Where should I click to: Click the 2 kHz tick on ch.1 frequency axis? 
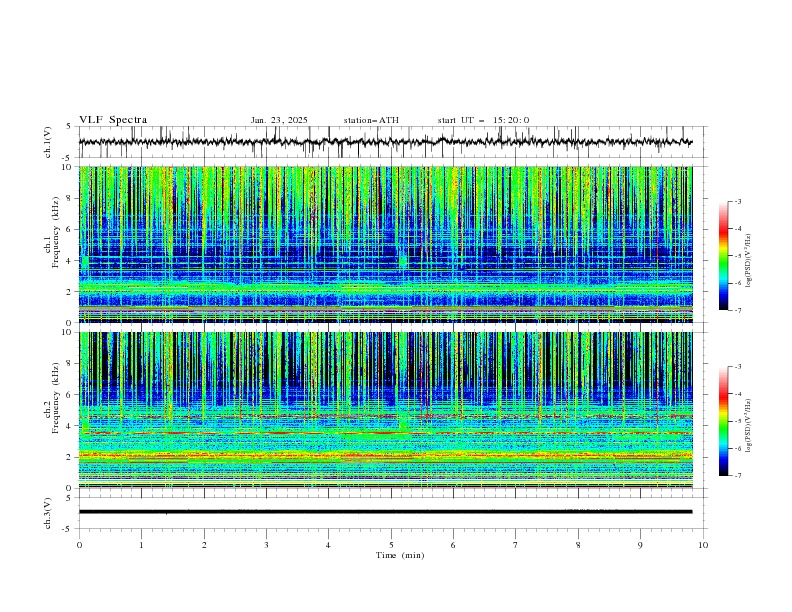pyautogui.click(x=70, y=292)
